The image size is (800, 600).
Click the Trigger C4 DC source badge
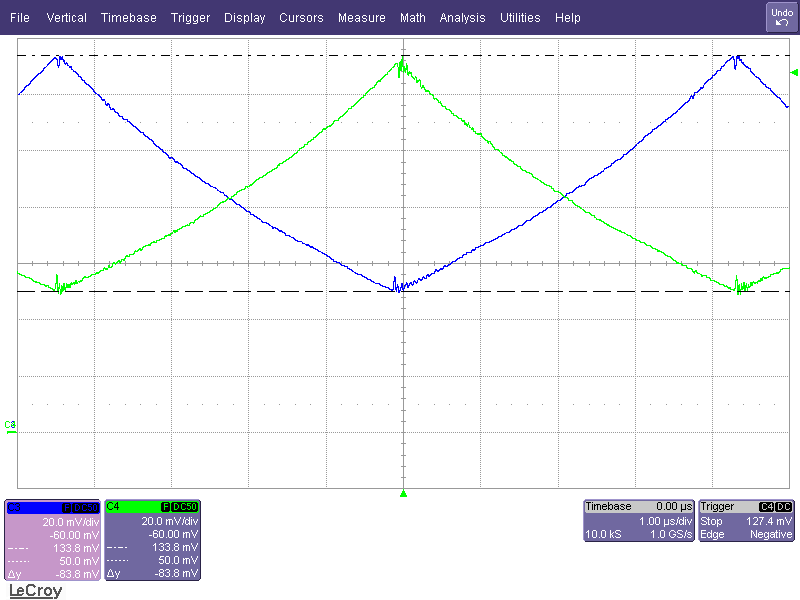click(x=776, y=507)
